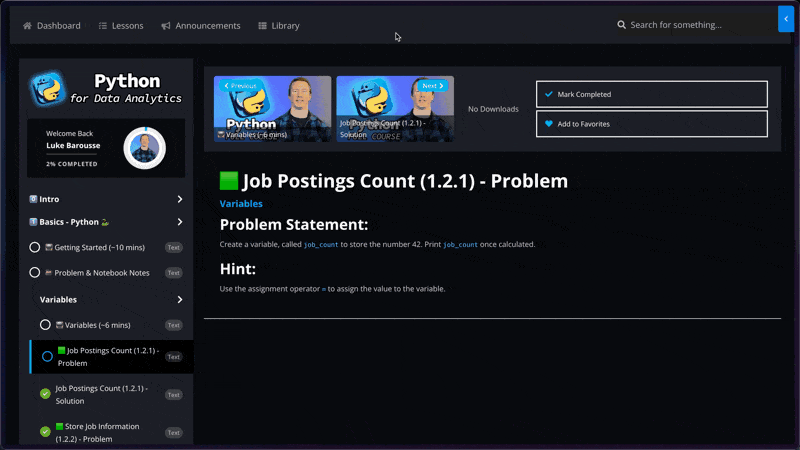Click the Next lesson button
The height and width of the screenshot is (450, 800).
click(433, 86)
